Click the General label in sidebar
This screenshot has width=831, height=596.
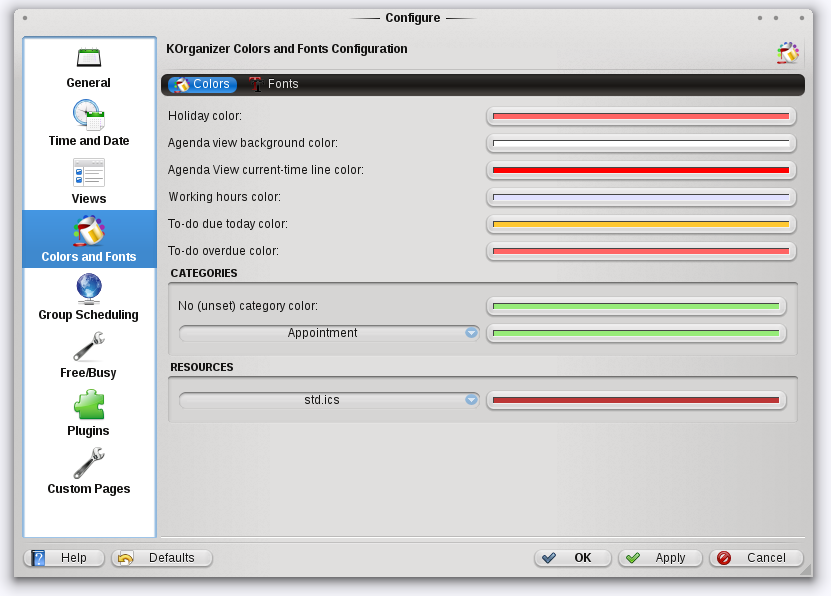pos(89,83)
